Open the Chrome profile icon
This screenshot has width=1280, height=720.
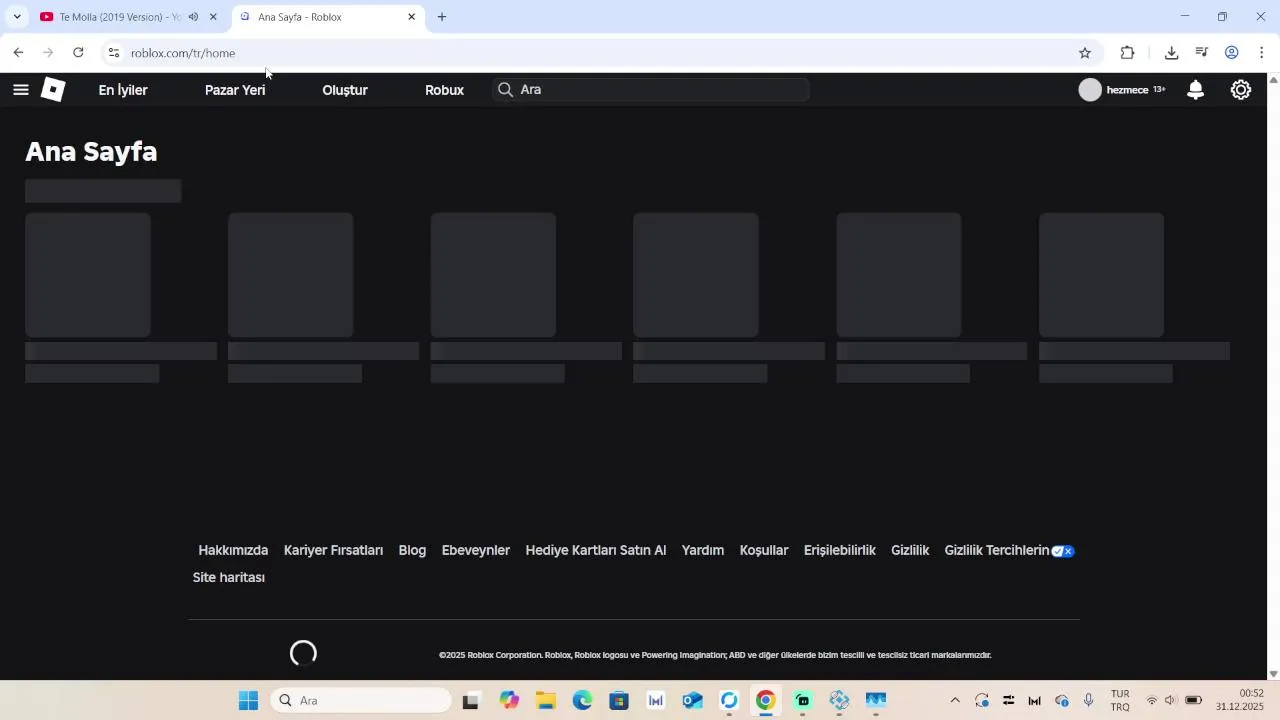(1232, 53)
